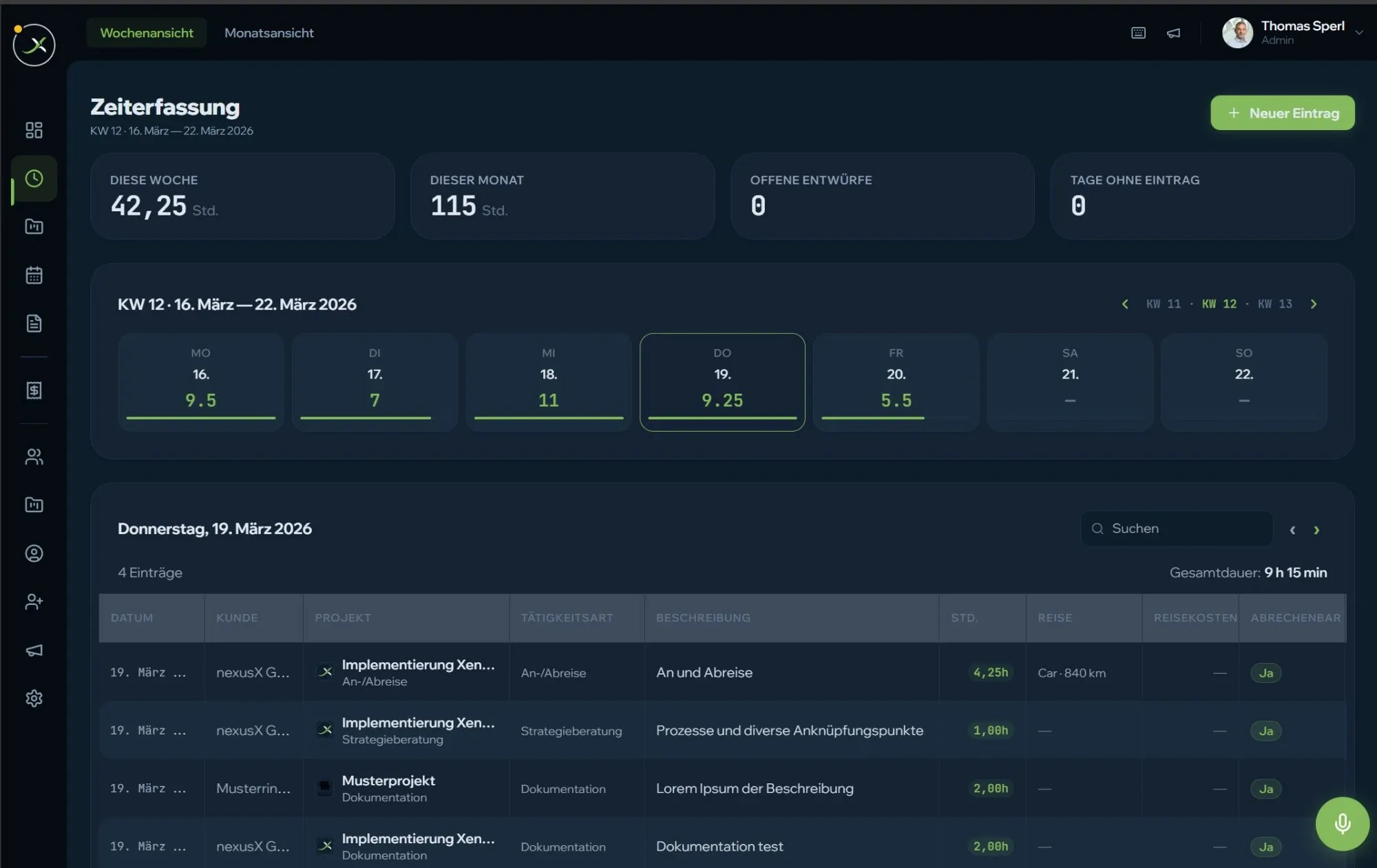
Task: Open the dashboard grid icon in sidebar
Action: pyautogui.click(x=34, y=130)
